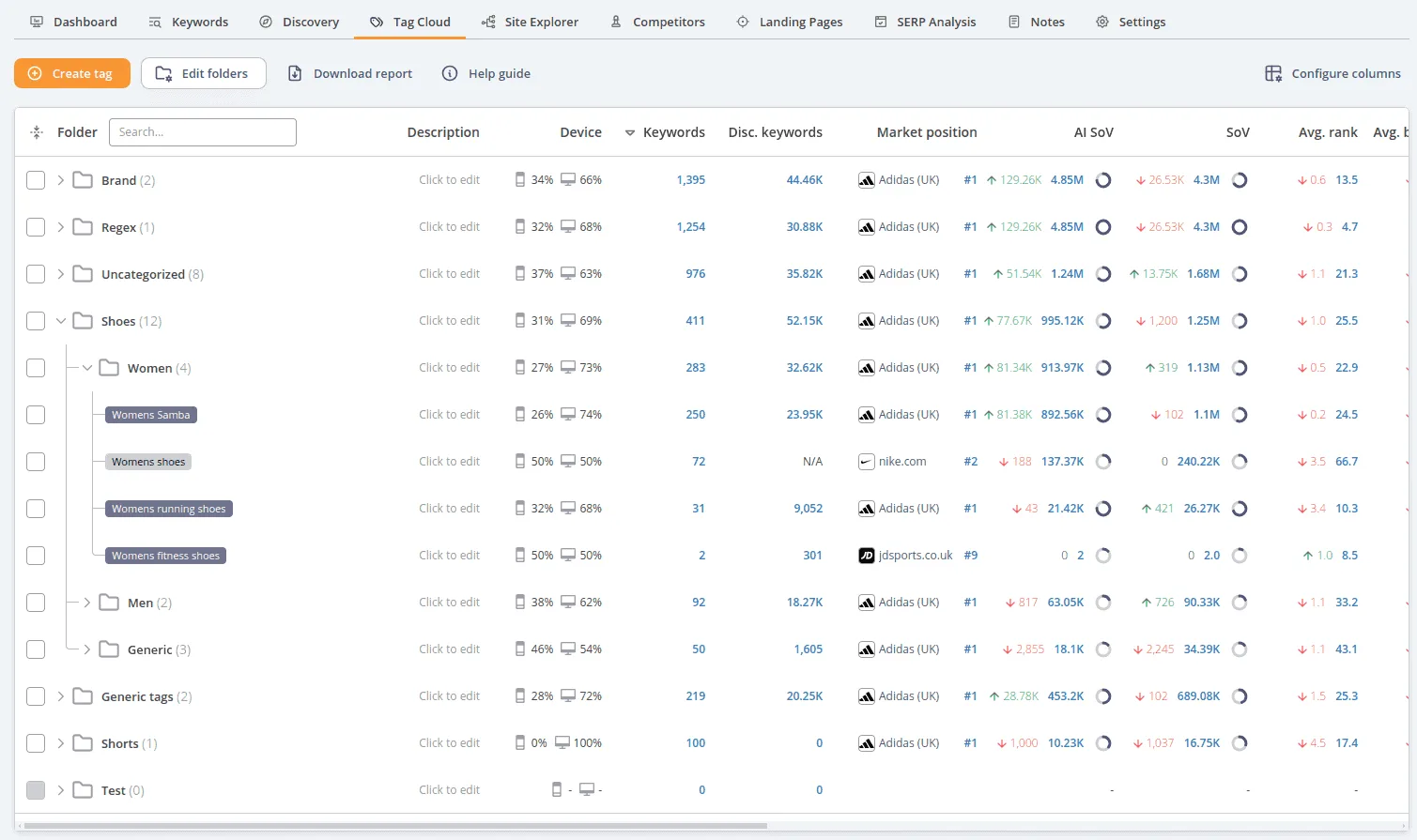
Task: Click the Edit folders button
Action: (x=204, y=73)
